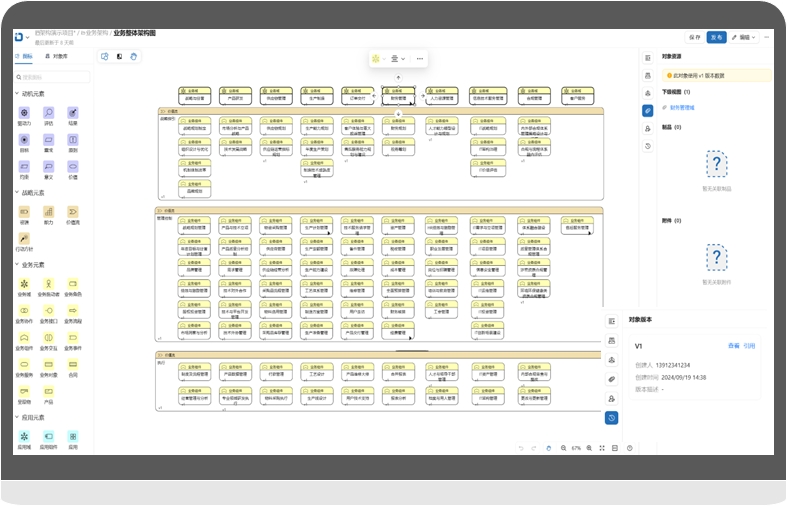Image resolution: width=787 pixels, height=506 pixels.
Task: Click the 保存 save button
Action: point(694,37)
